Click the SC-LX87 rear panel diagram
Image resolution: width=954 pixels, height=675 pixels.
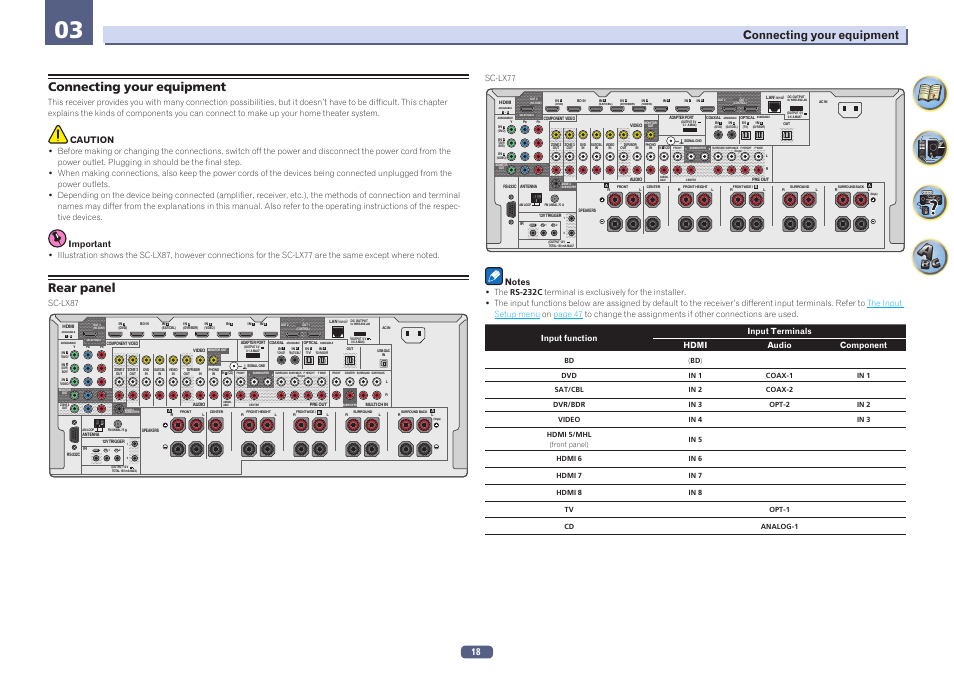click(x=258, y=396)
